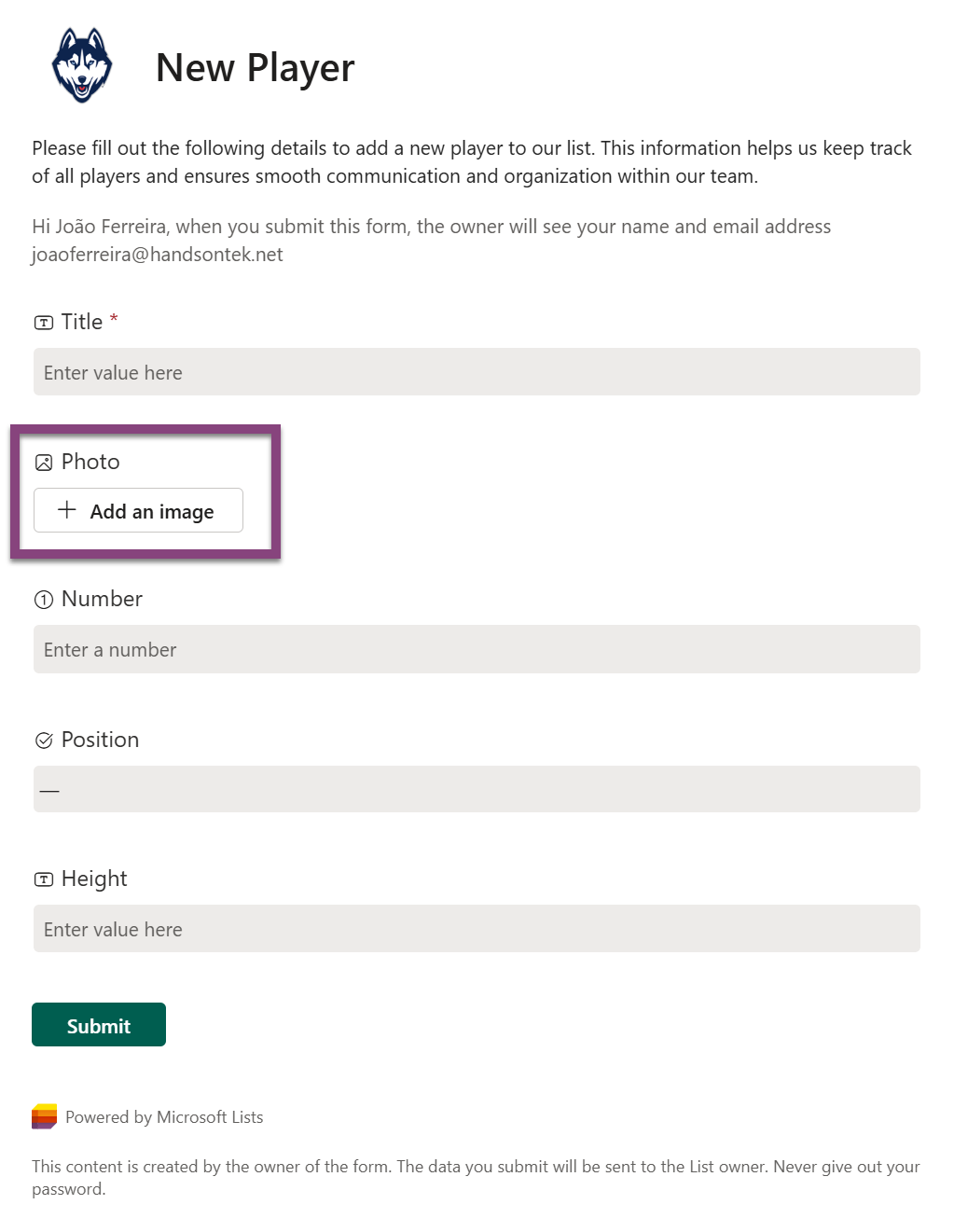
Task: Click the Height field label
Action: 94,879
